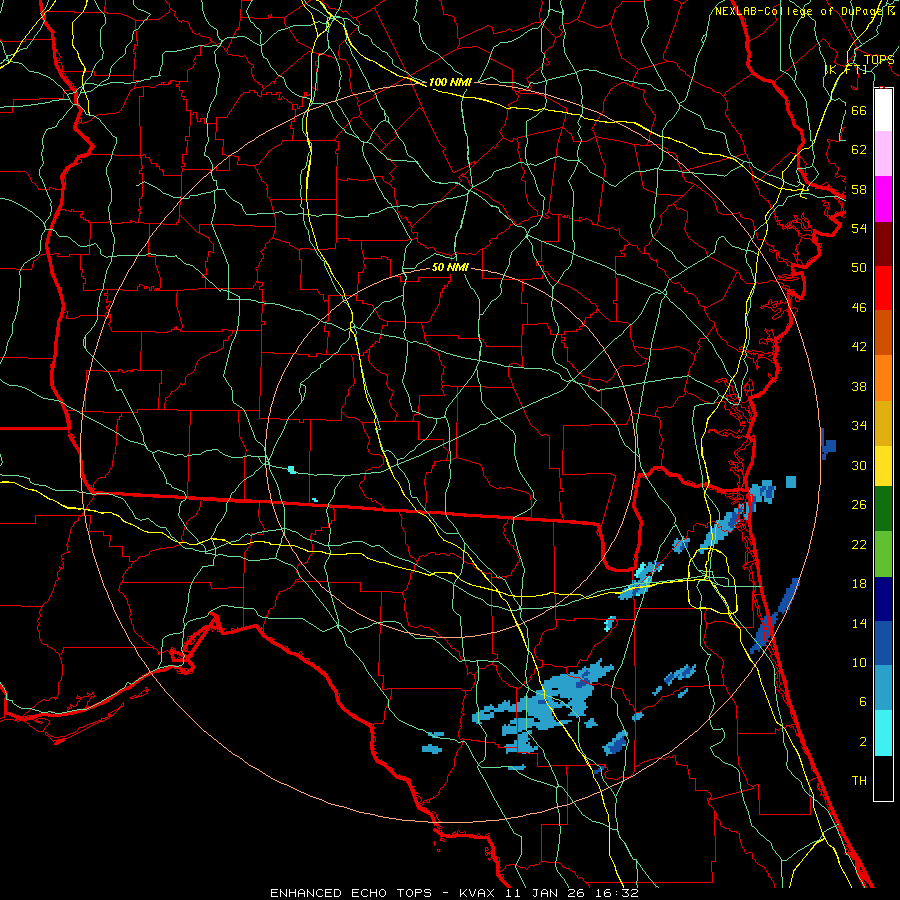This screenshot has width=900, height=900.
Task: Click the '100 NMI' range ring label
Action: pos(450,83)
